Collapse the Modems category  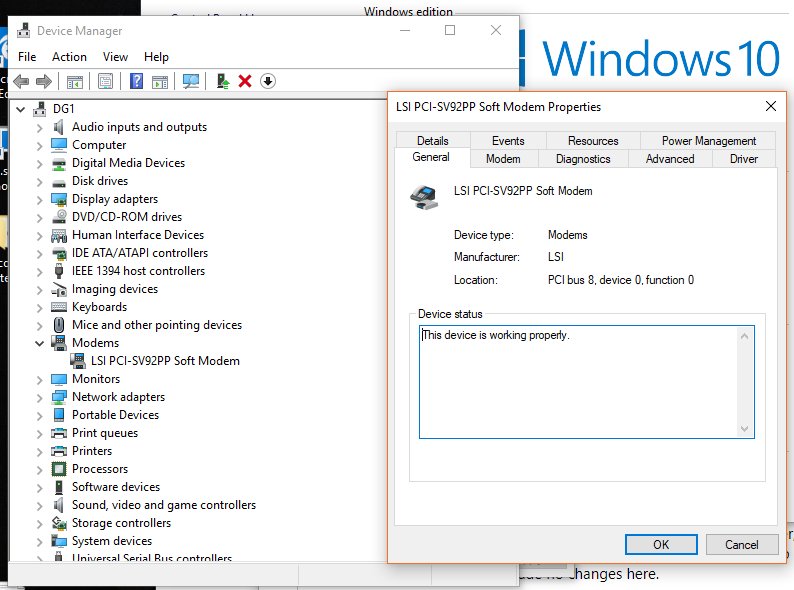pyautogui.click(x=39, y=343)
